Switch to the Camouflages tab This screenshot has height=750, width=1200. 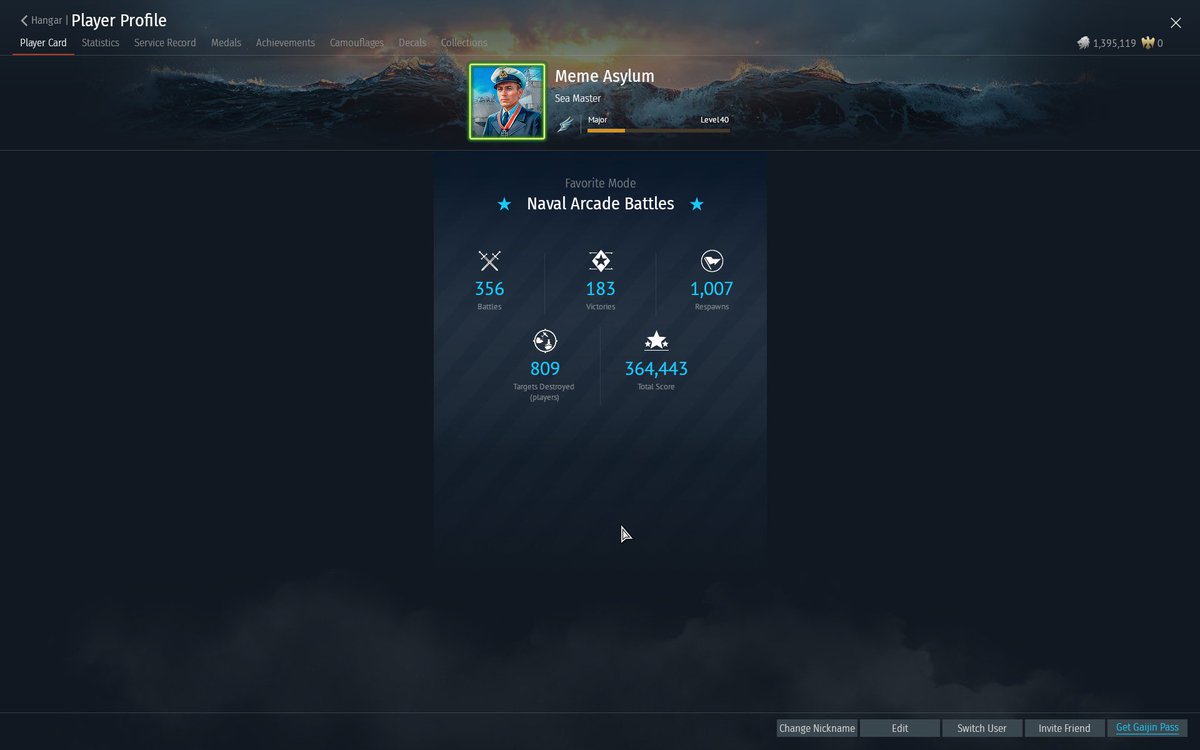pos(357,43)
